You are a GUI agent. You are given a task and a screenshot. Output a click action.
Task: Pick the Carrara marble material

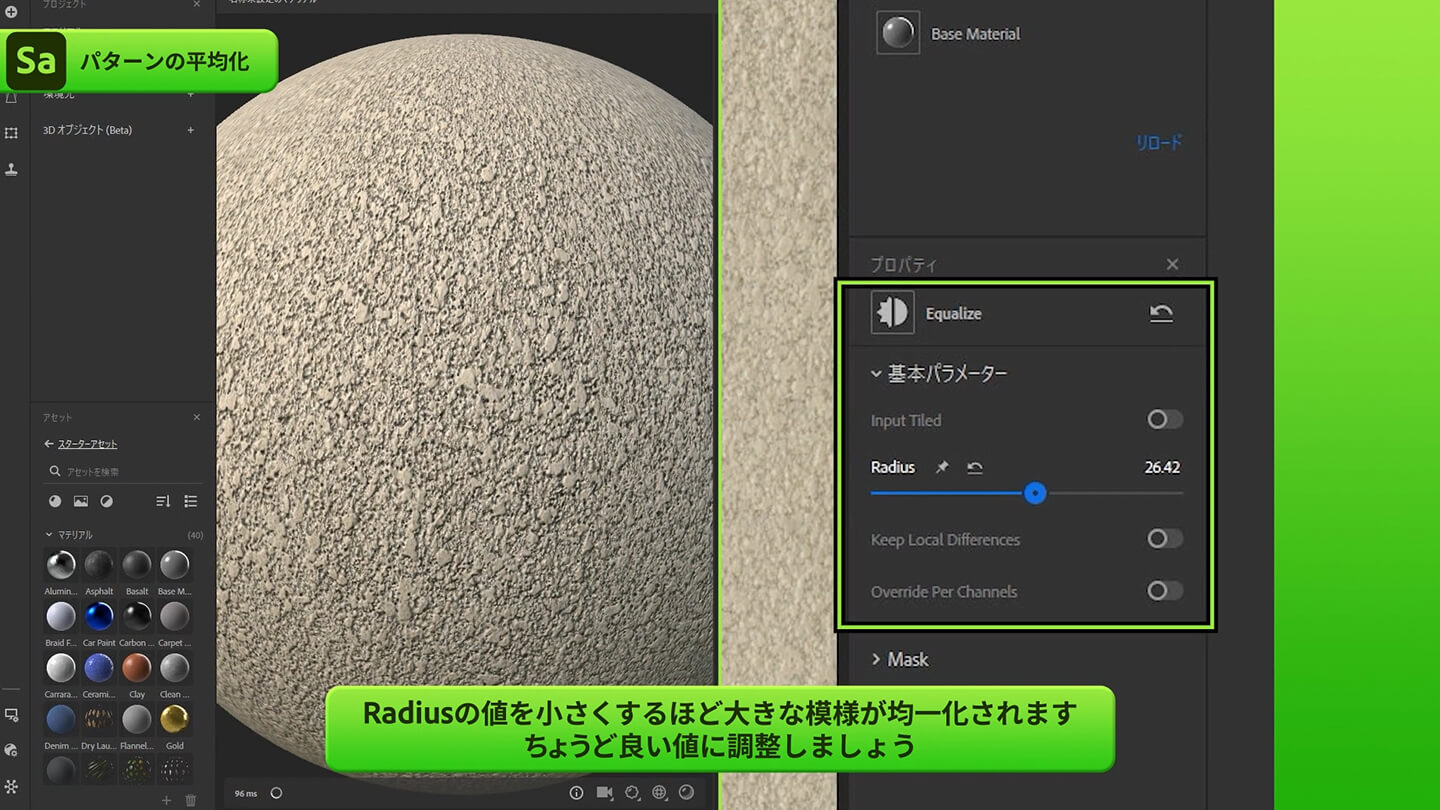pos(61,667)
